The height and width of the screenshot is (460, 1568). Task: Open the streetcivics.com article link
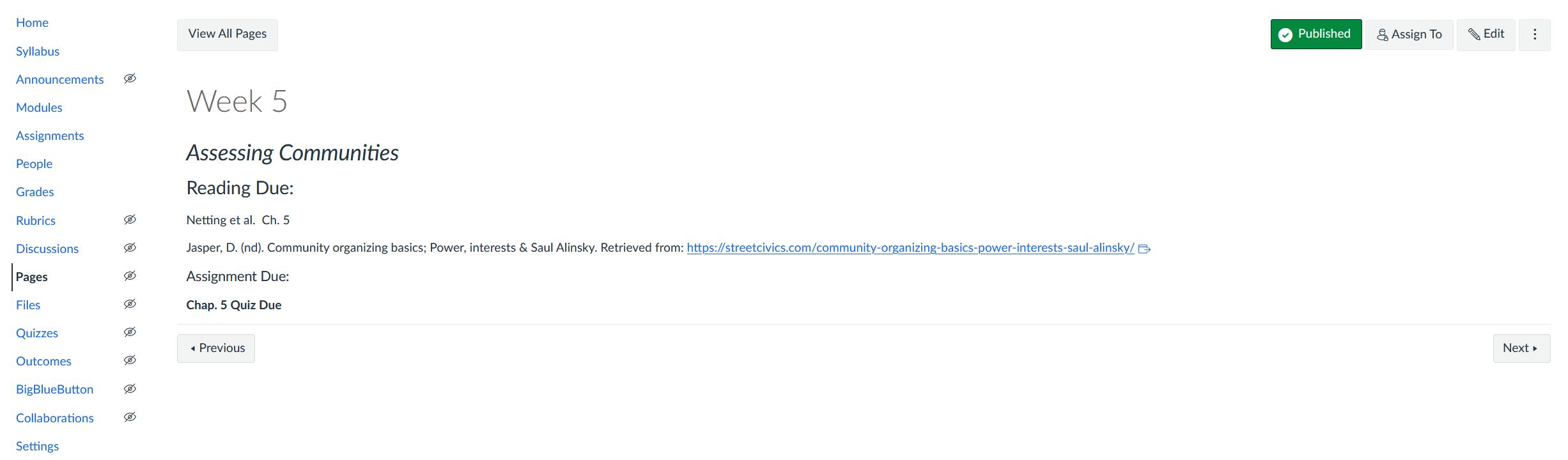(x=910, y=248)
